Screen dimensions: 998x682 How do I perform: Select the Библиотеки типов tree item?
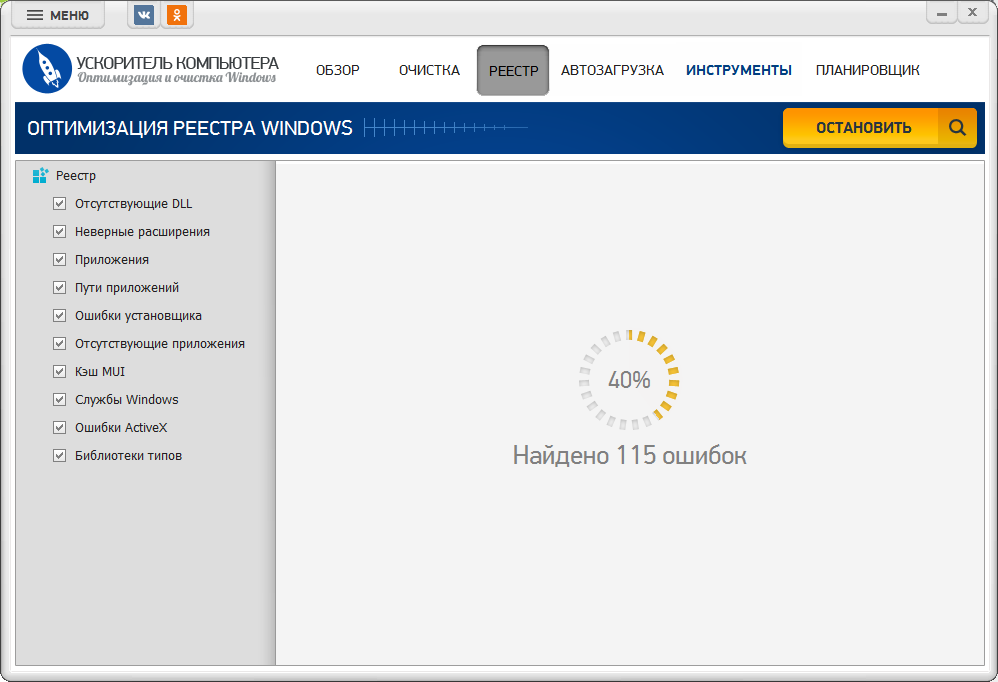coord(128,456)
